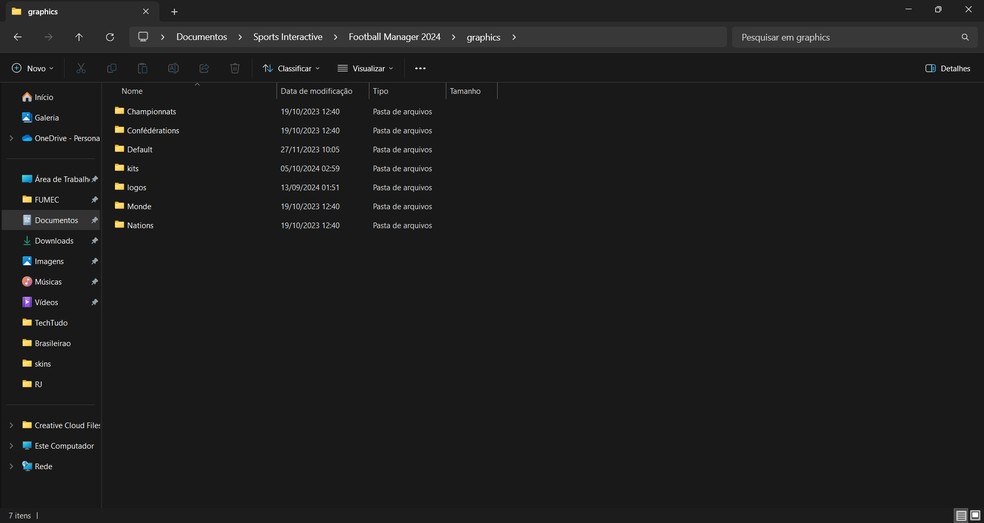This screenshot has width=984, height=523.
Task: Open new tab with plus button
Action: (174, 12)
